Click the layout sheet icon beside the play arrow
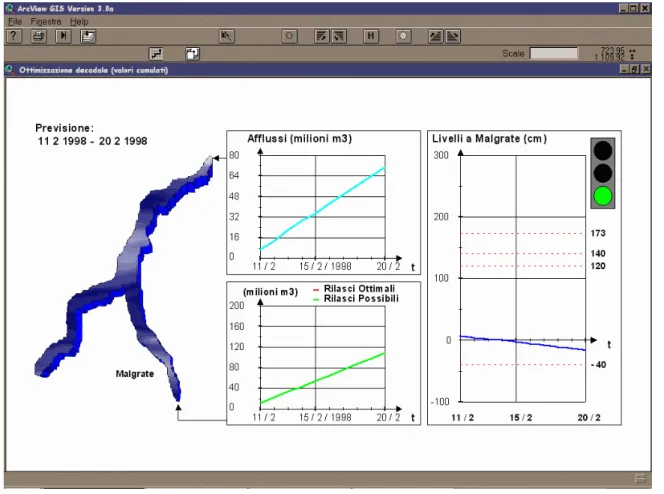Viewport: 664px width, 494px height. (88, 36)
